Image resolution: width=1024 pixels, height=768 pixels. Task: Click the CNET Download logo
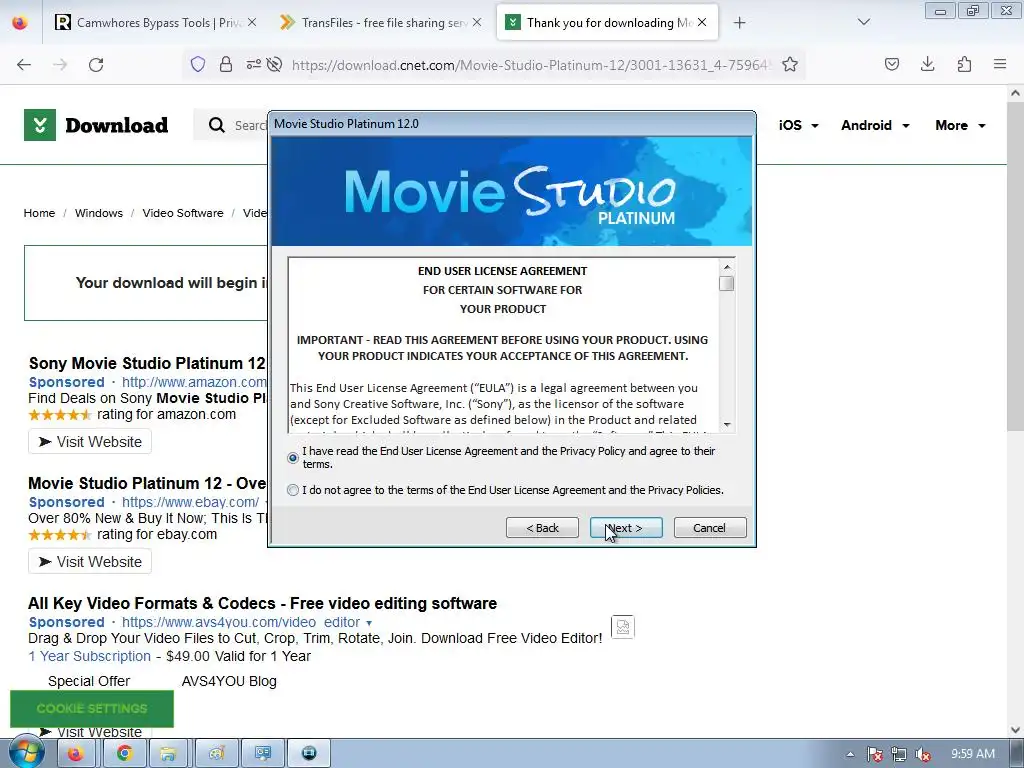coord(96,125)
